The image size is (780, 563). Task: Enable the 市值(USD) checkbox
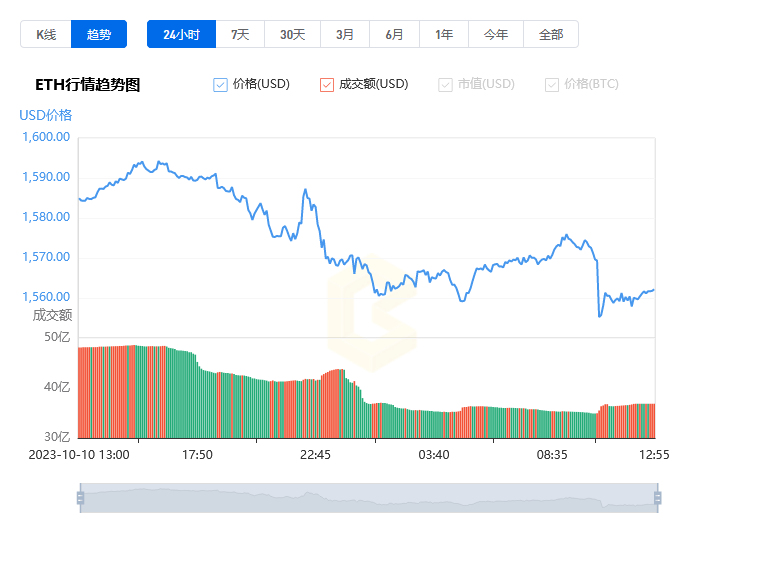(445, 85)
